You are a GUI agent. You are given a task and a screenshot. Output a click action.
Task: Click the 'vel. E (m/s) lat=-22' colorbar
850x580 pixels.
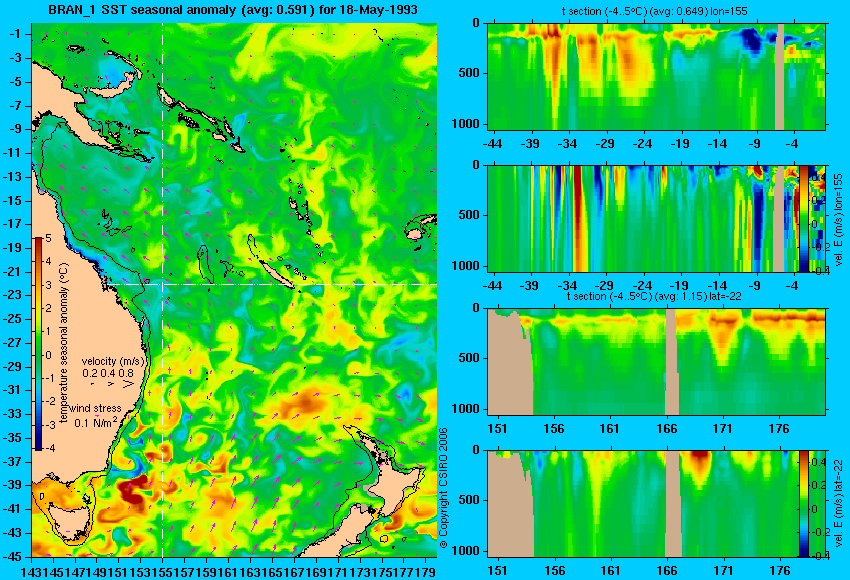click(x=803, y=504)
